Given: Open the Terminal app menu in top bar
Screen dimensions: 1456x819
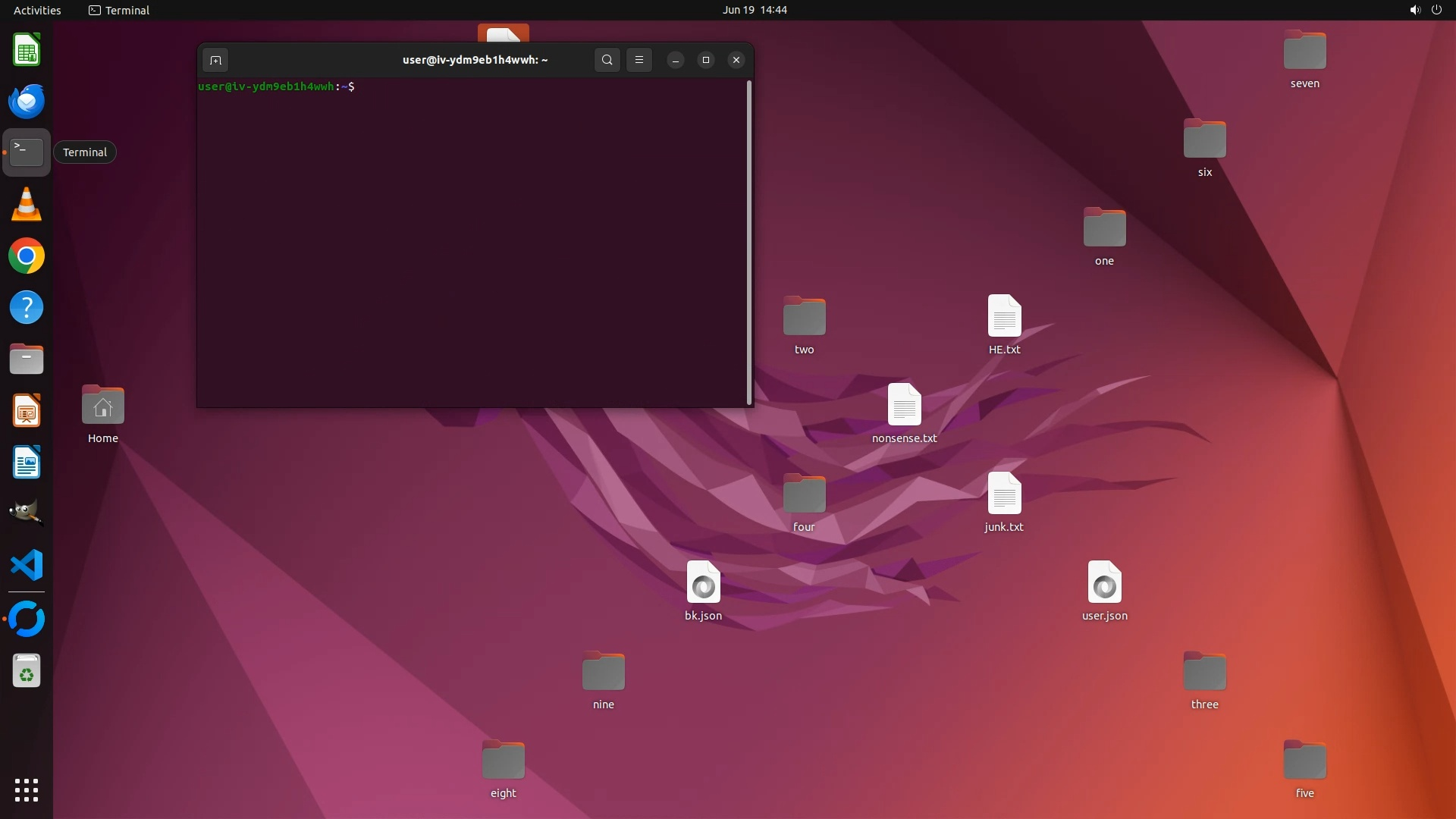Looking at the screenshot, I should (x=119, y=10).
